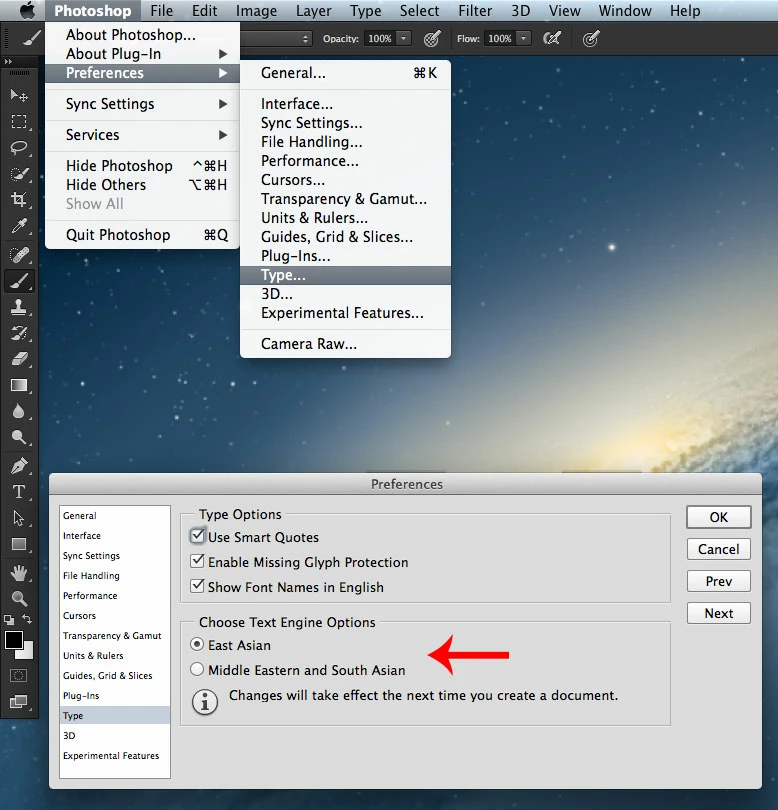Open the Opacity dropdown arrow
Viewport: 778px width, 810px height.
(x=404, y=39)
